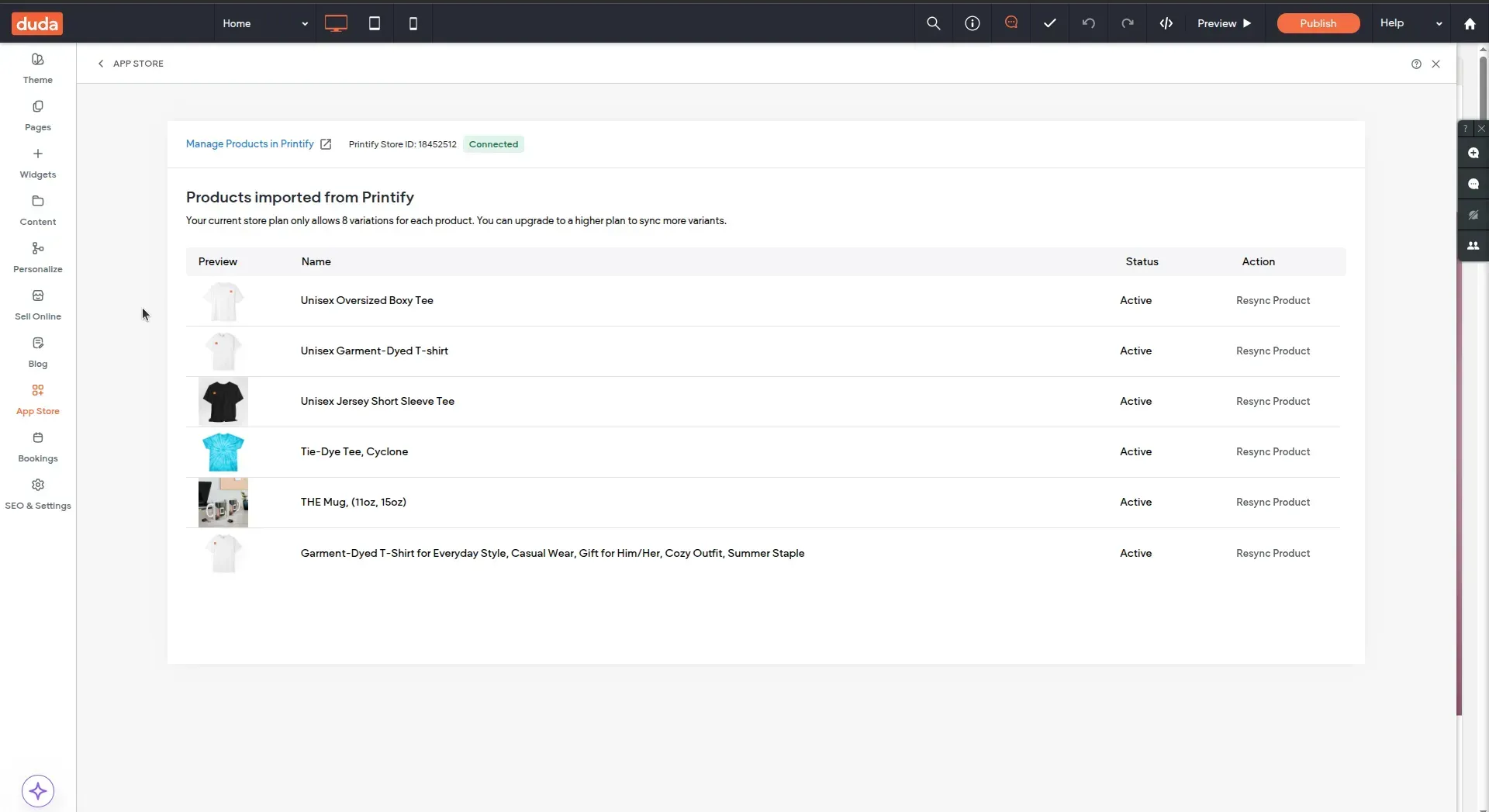The image size is (1489, 812).
Task: Open the site search magnifier
Action: [x=934, y=23]
